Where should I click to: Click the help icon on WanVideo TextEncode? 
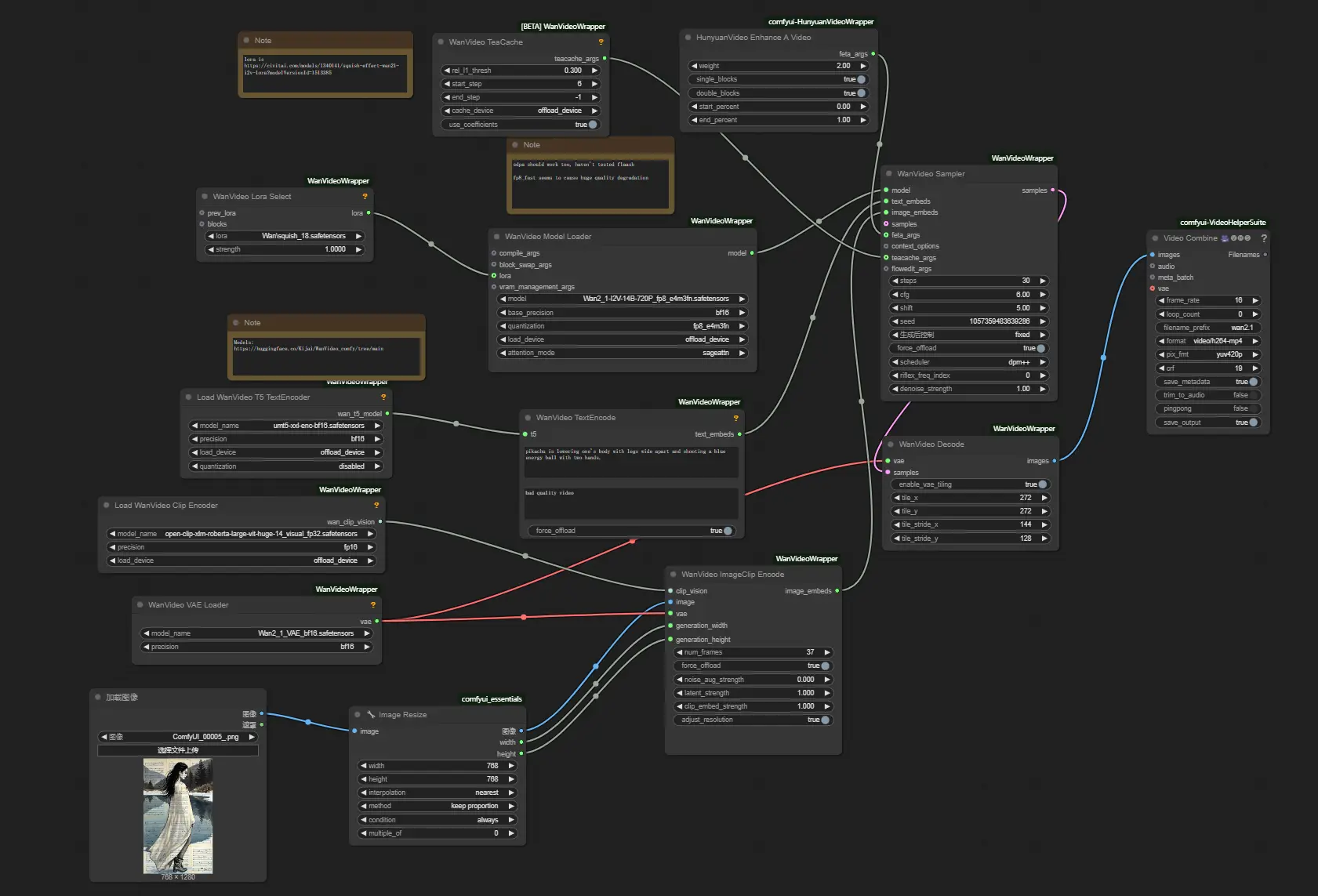click(735, 418)
